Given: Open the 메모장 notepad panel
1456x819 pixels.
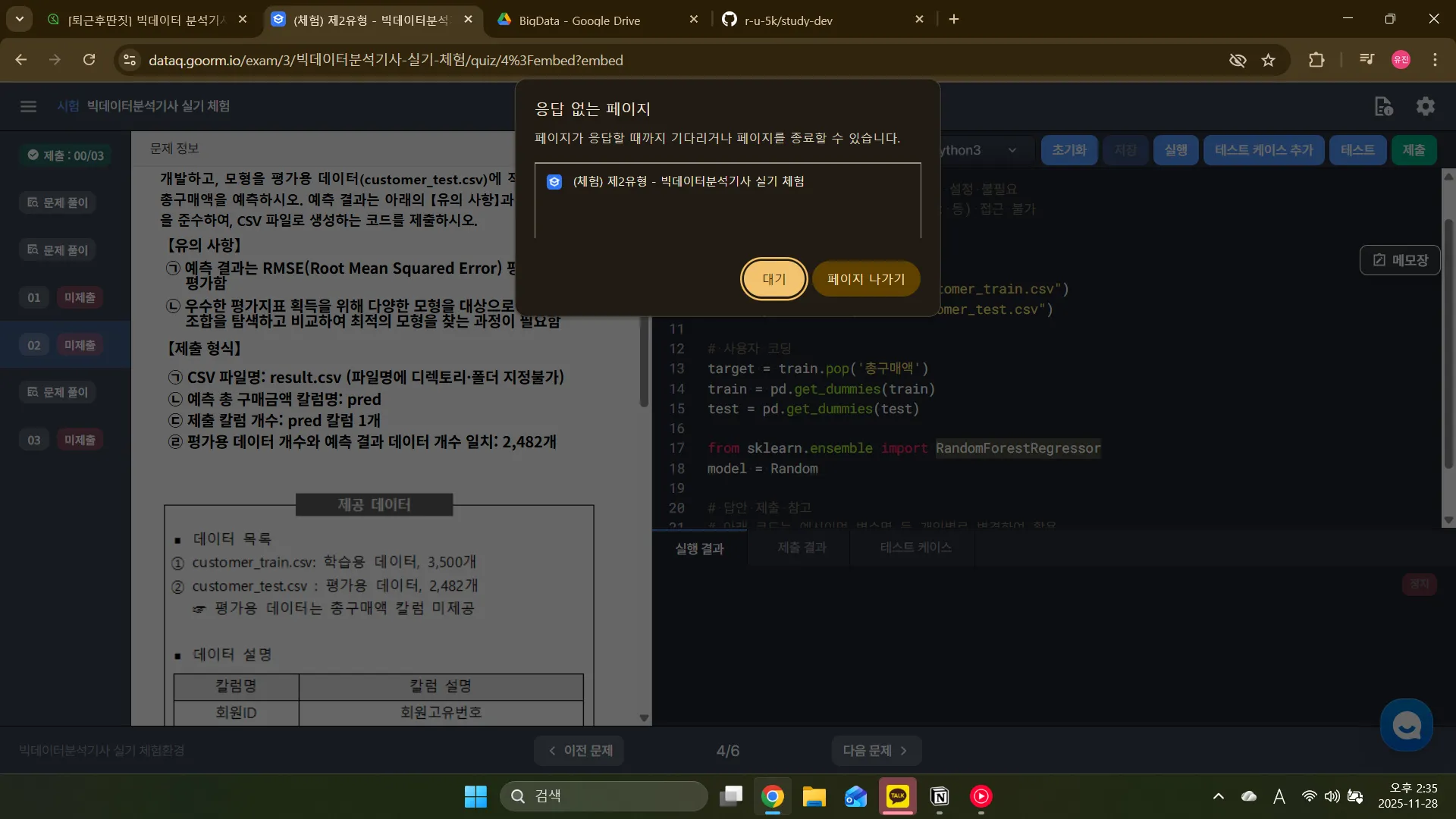Looking at the screenshot, I should [x=1399, y=259].
